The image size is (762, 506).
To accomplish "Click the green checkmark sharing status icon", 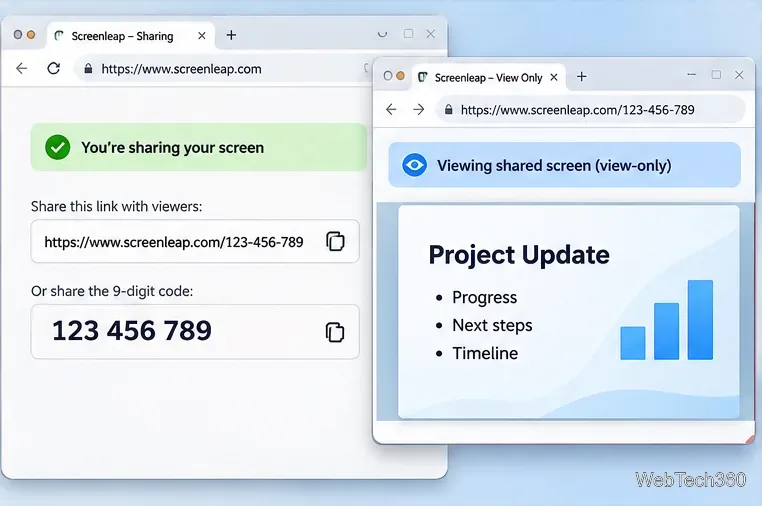I will (58, 147).
